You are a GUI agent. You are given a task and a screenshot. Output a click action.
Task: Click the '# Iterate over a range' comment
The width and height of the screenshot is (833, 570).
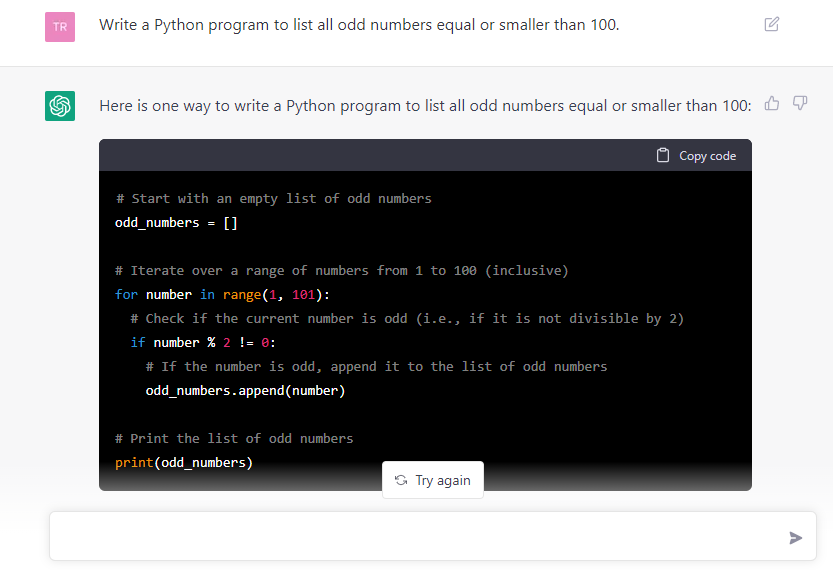click(341, 270)
